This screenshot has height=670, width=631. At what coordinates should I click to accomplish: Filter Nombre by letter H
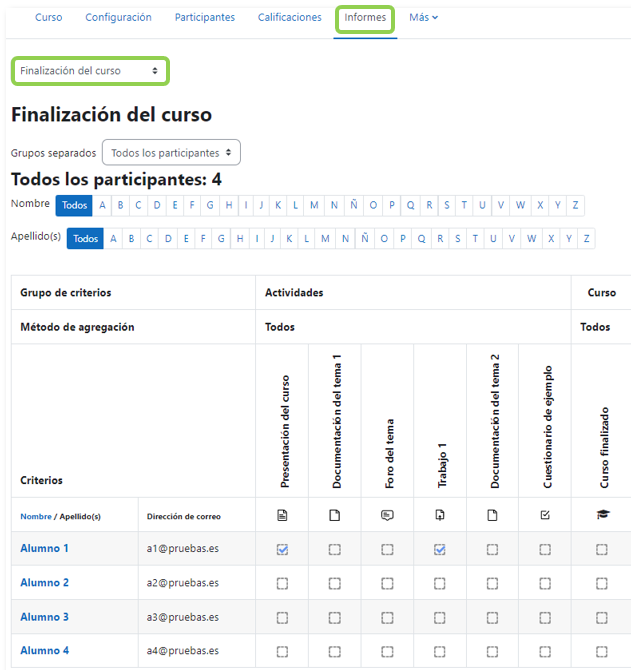pyautogui.click(x=229, y=206)
